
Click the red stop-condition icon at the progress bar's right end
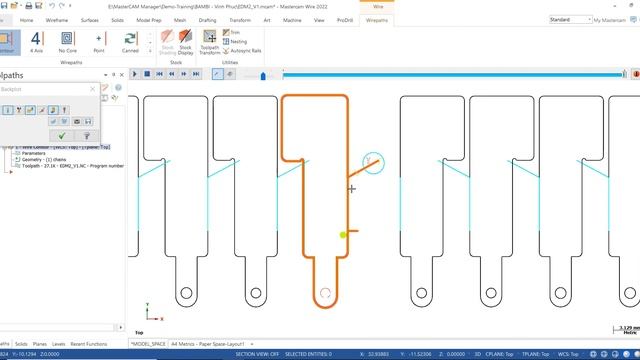click(x=636, y=74)
